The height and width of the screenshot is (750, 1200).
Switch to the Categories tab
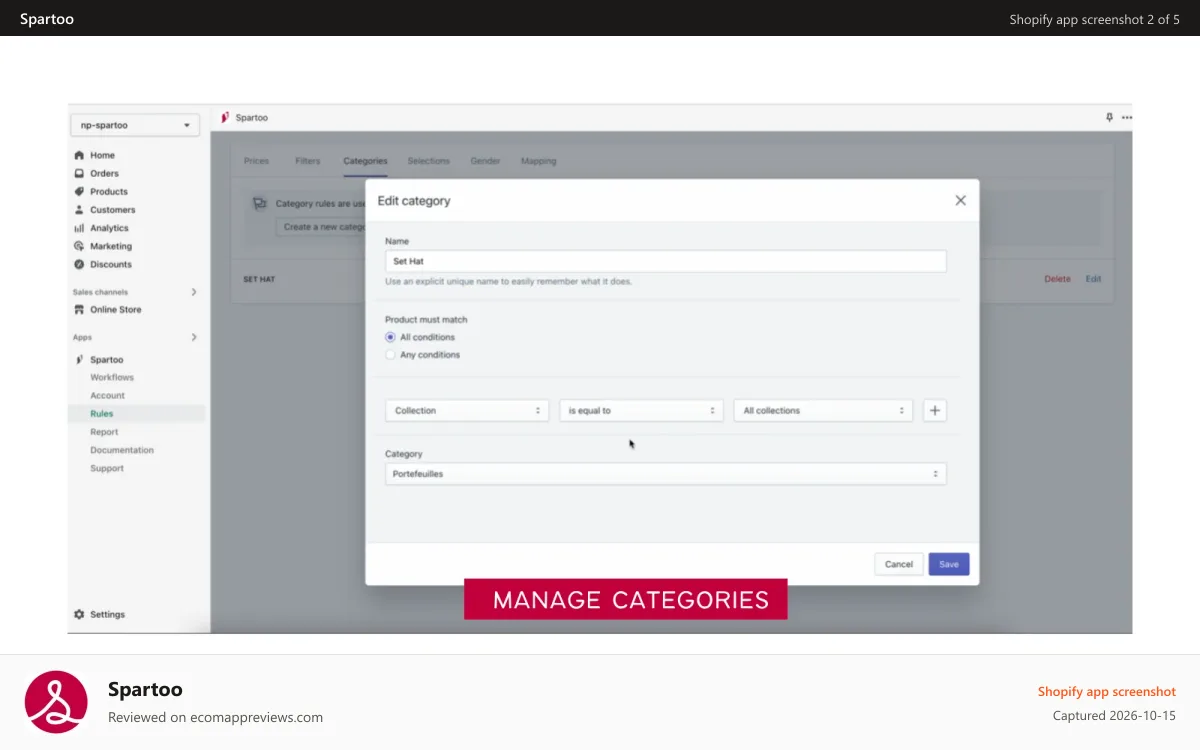pyautogui.click(x=365, y=161)
